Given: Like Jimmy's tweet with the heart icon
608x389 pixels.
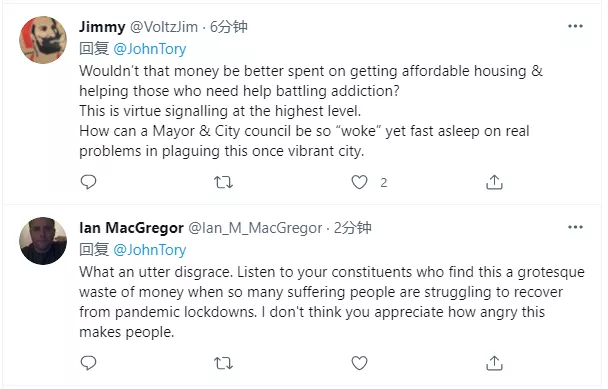Looking at the screenshot, I should 359,182.
